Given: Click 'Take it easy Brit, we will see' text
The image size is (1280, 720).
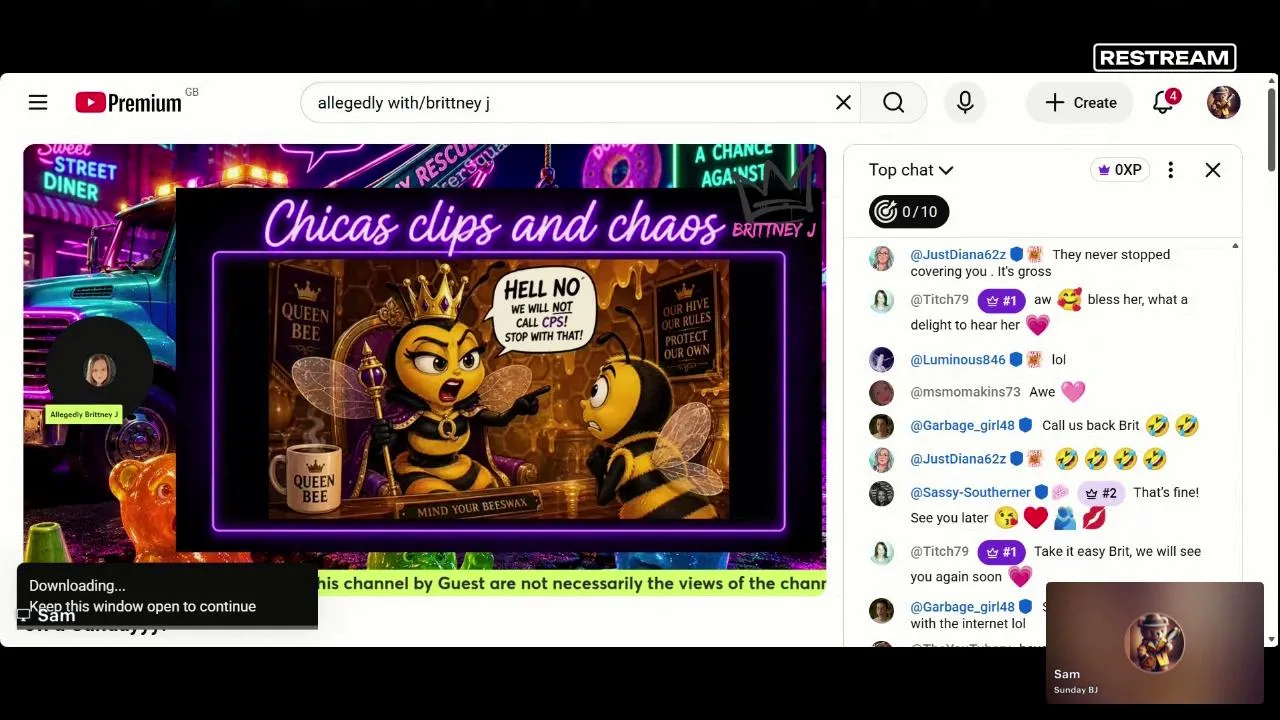Looking at the screenshot, I should [1117, 552].
